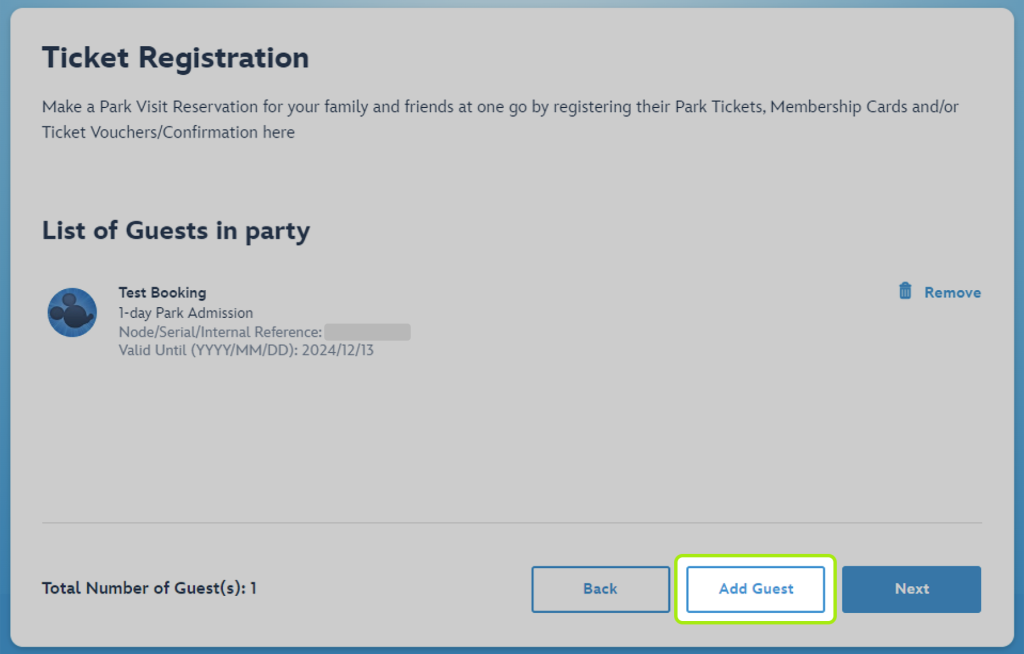Image resolution: width=1024 pixels, height=654 pixels.
Task: Click the greyed-out reference number field
Action: [x=367, y=332]
